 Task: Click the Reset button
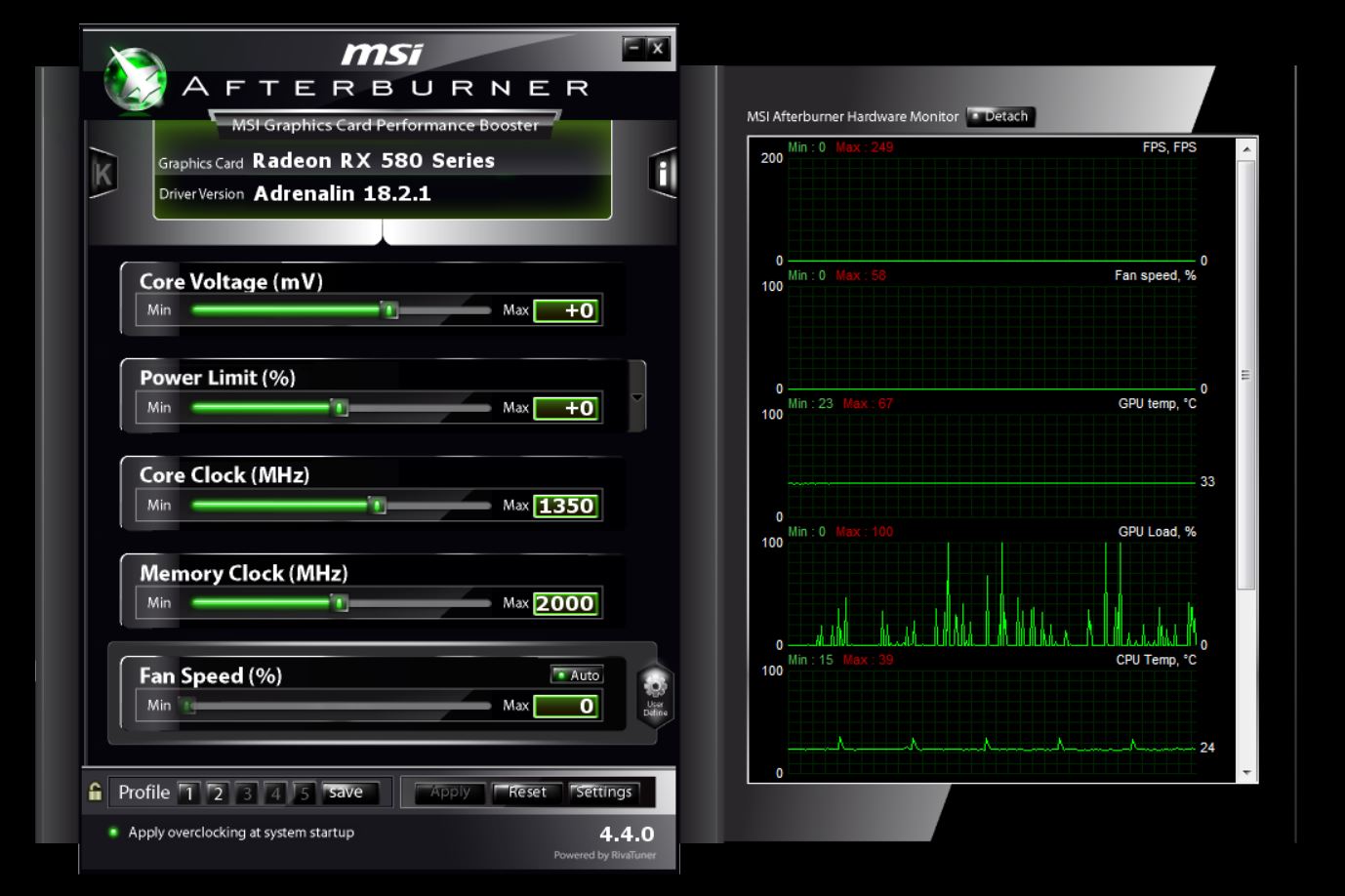(x=527, y=793)
